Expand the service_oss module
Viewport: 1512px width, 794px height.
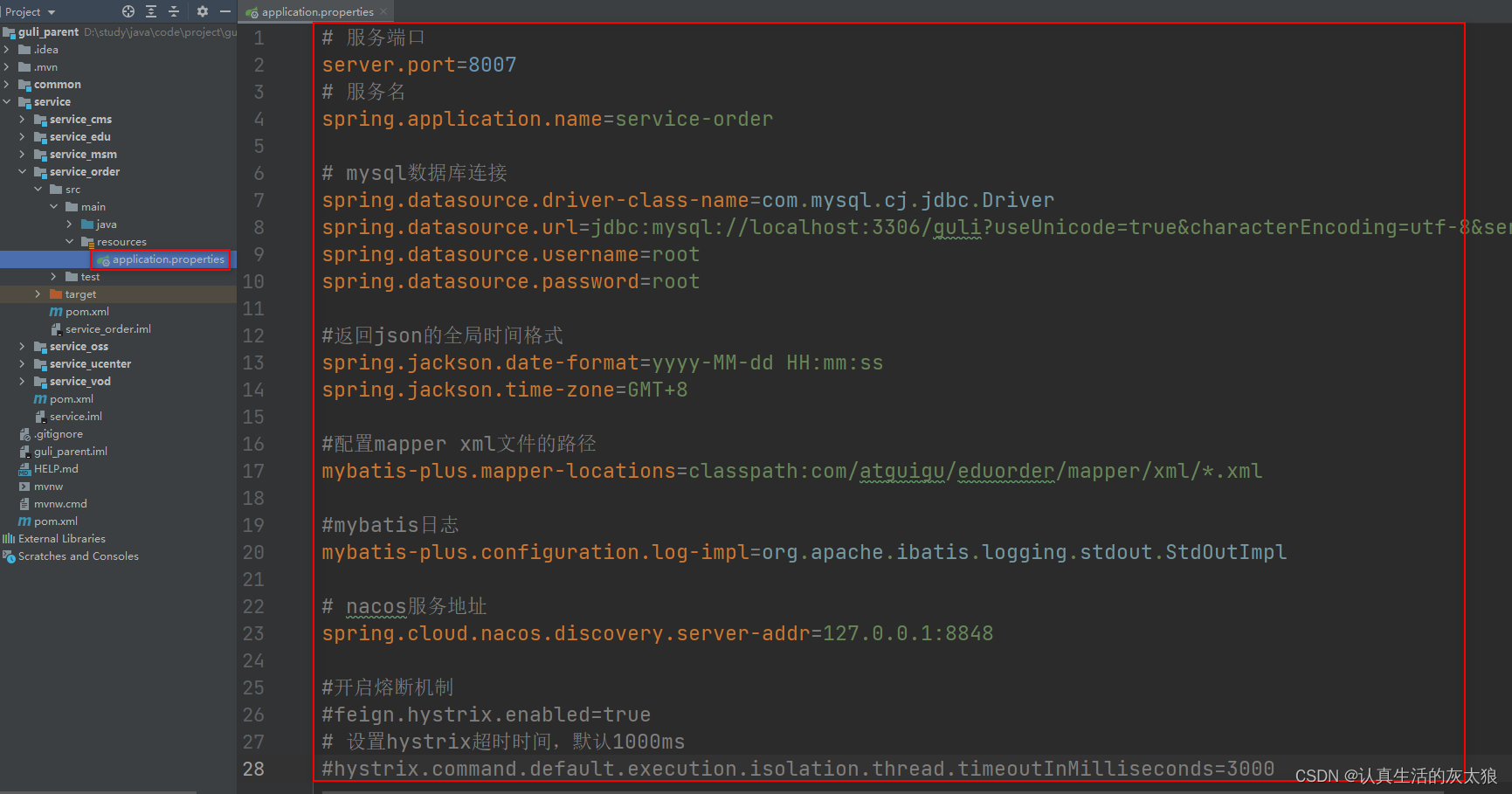point(23,347)
